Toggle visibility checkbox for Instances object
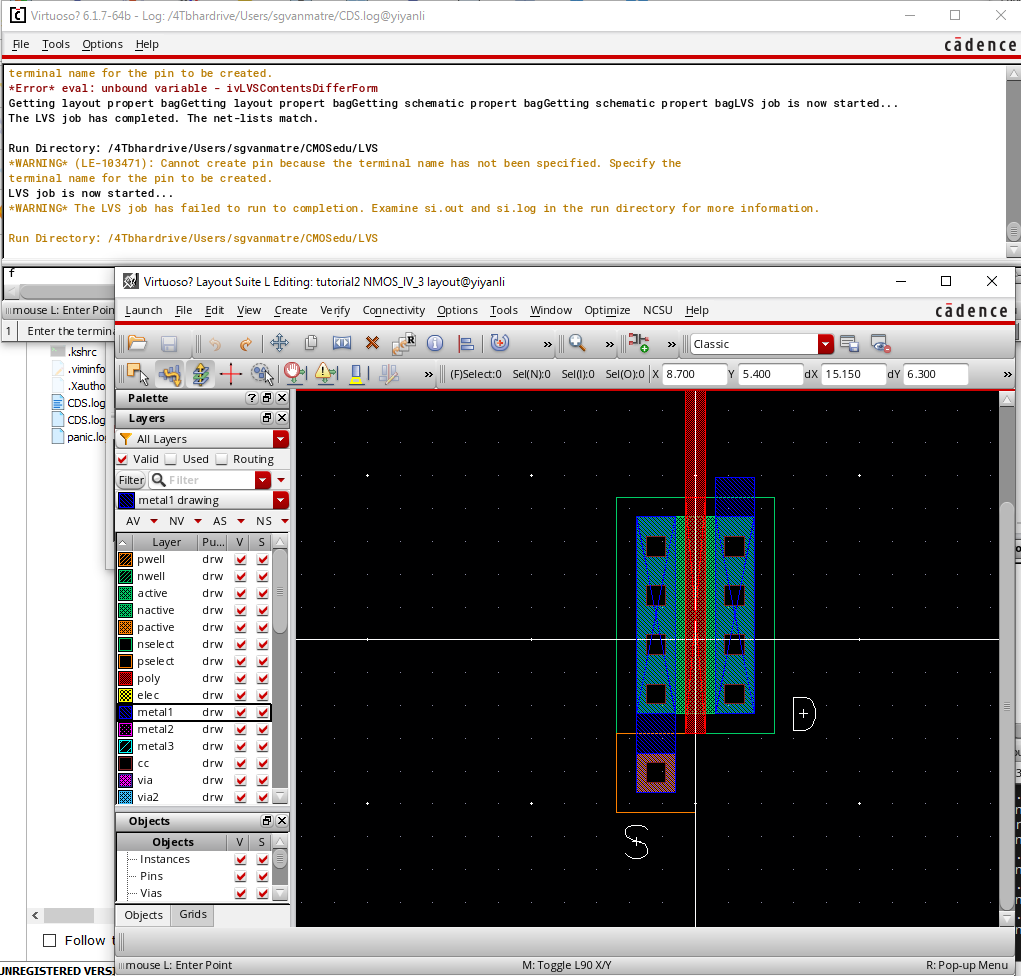 pos(241,859)
